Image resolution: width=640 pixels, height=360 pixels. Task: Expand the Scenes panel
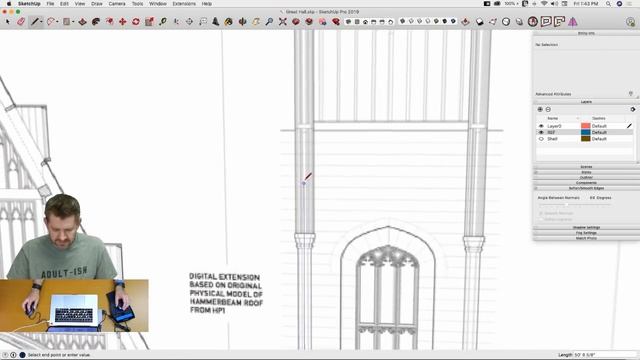tap(586, 167)
